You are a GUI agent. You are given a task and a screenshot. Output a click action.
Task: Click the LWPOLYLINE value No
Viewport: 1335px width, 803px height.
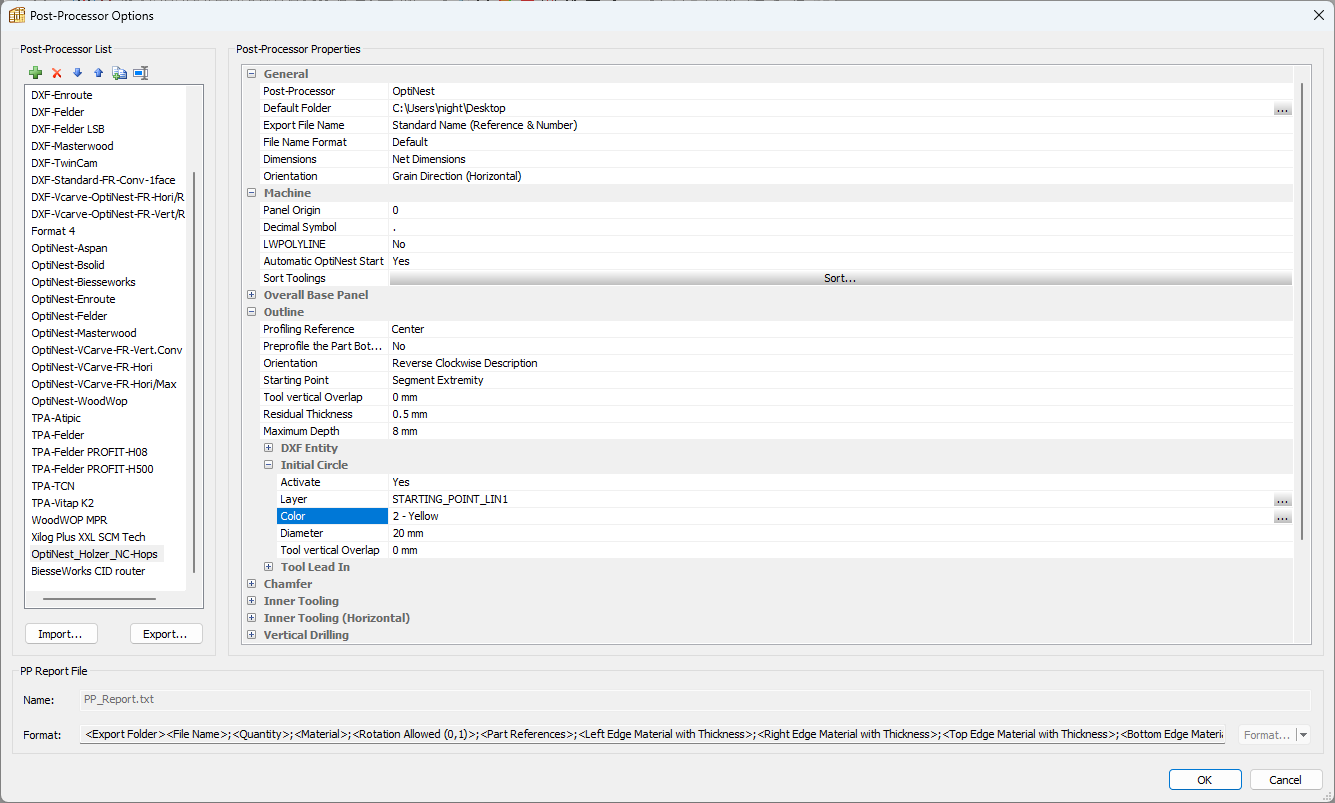(x=399, y=244)
